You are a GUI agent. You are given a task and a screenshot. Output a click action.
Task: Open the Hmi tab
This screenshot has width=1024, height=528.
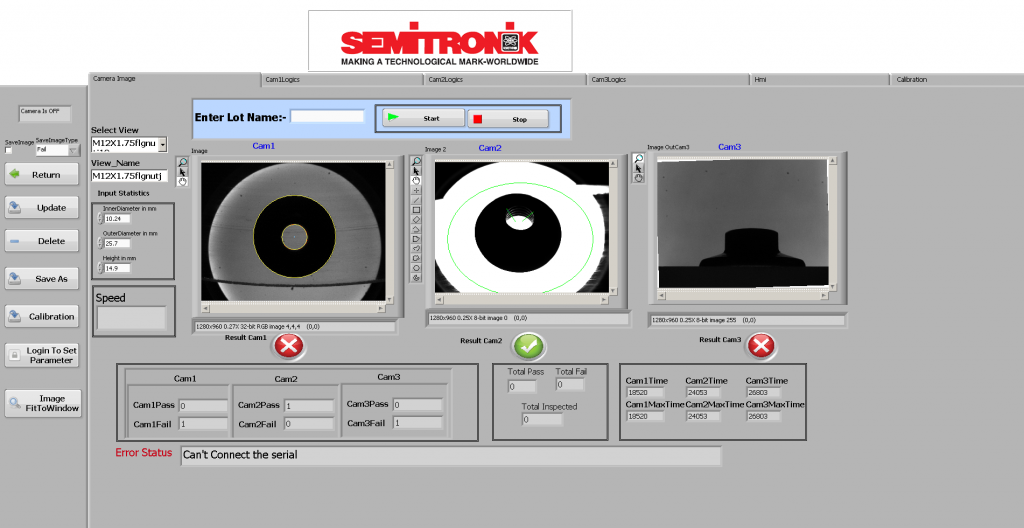[760, 79]
